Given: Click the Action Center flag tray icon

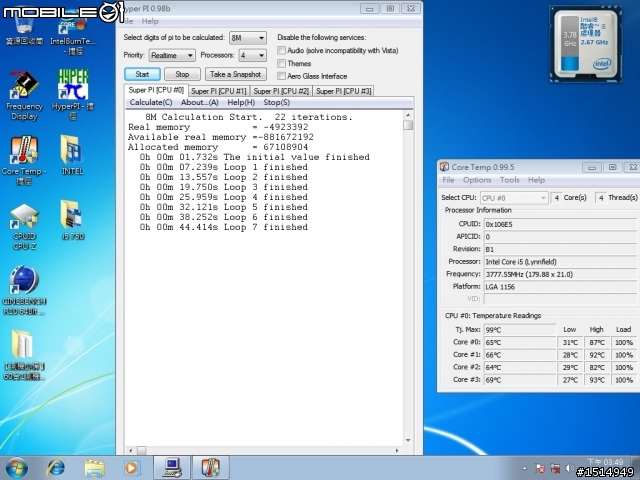Looking at the screenshot, I should point(540,469).
